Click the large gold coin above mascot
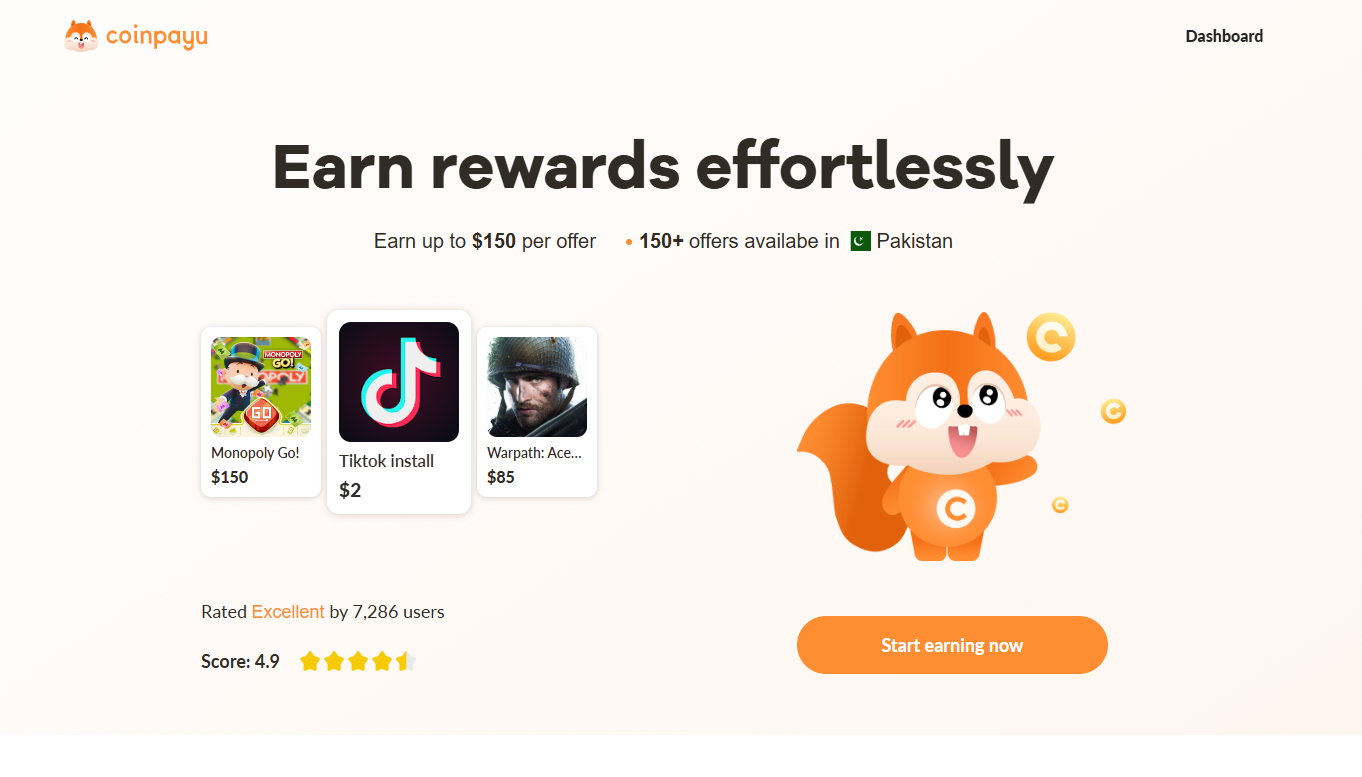 (x=1050, y=338)
